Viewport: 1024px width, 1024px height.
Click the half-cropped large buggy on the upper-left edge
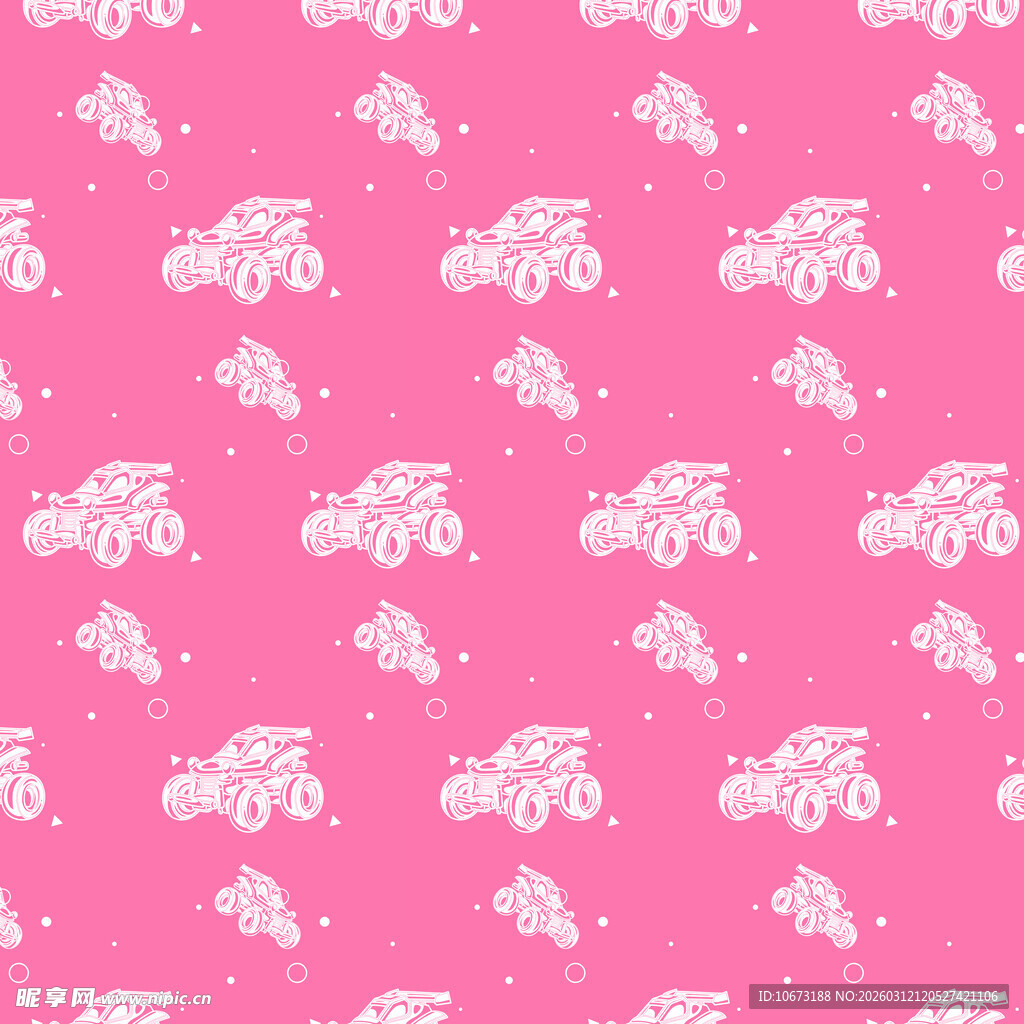[20, 250]
